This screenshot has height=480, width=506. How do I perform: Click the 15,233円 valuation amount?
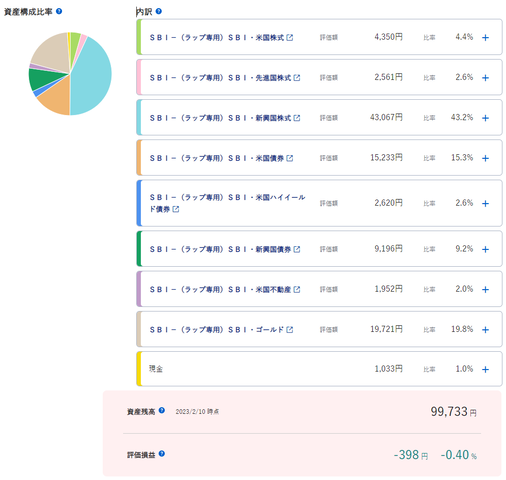pos(386,158)
